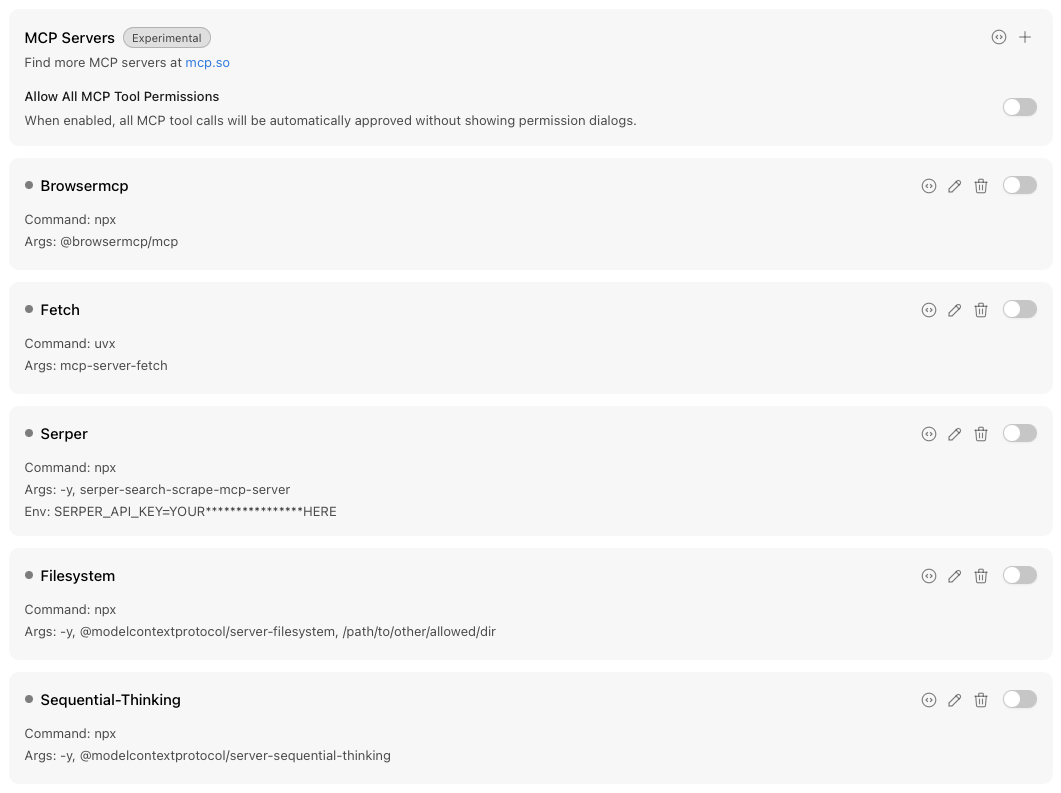The width and height of the screenshot is (1061, 793).
Task: Enable Allow All MCP Tool Permissions
Action: coord(1019,107)
